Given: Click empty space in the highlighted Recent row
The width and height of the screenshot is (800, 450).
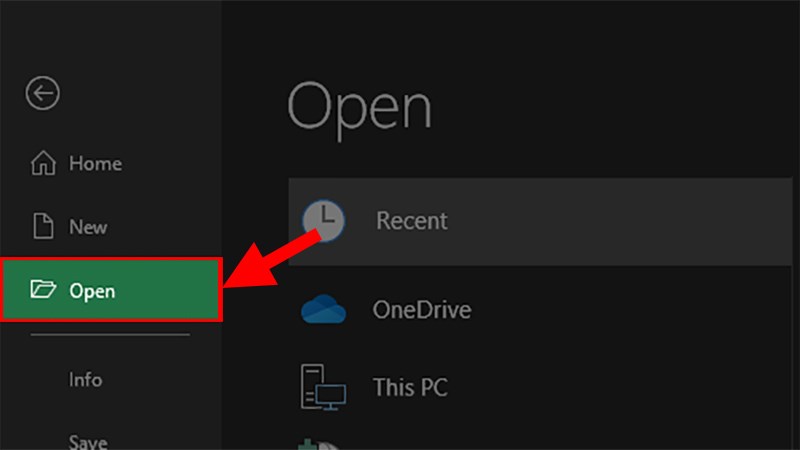Looking at the screenshot, I should tap(620, 221).
